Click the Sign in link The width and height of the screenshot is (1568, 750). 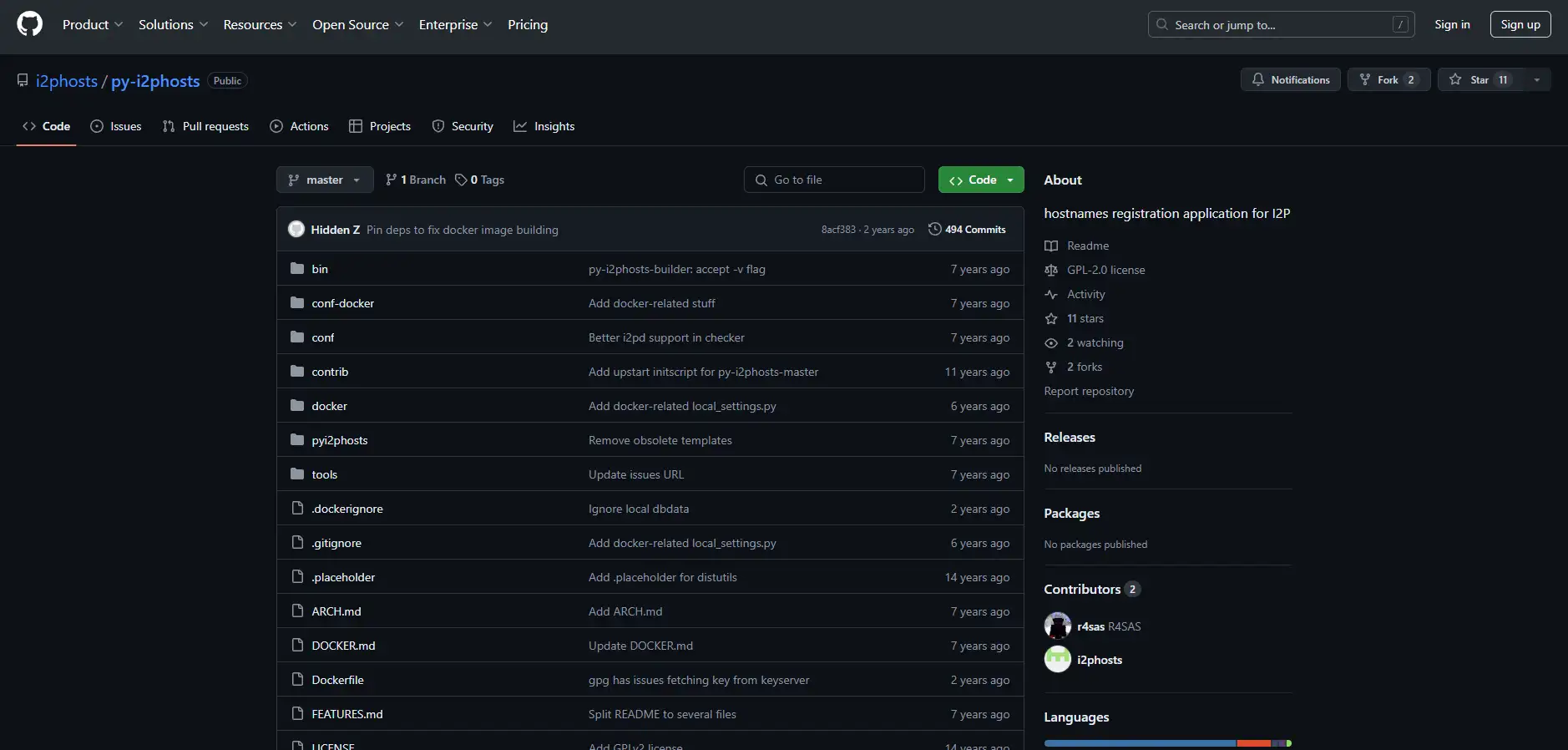point(1452,24)
